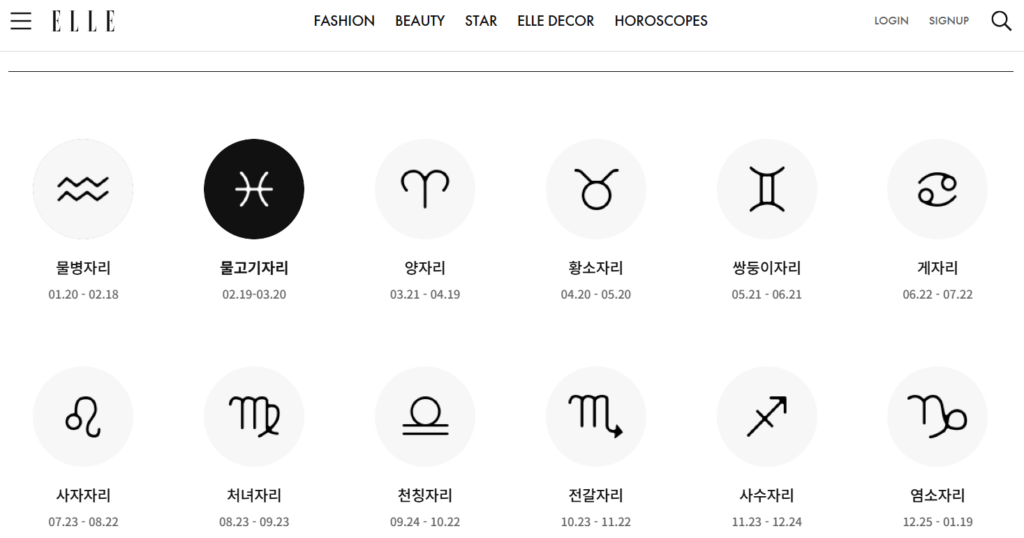
Task: Select the Libra scales symbol icon
Action: pos(425,416)
